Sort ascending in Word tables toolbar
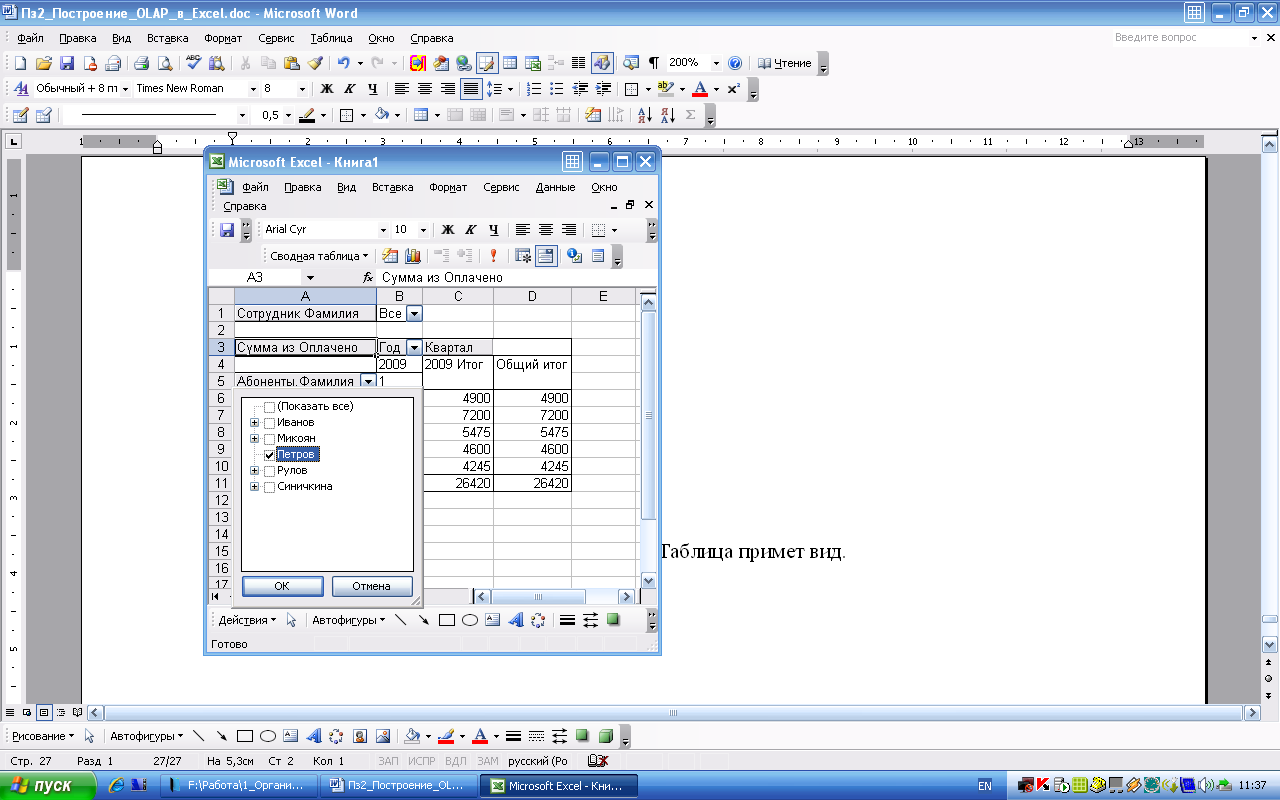1280x800 pixels. click(644, 115)
